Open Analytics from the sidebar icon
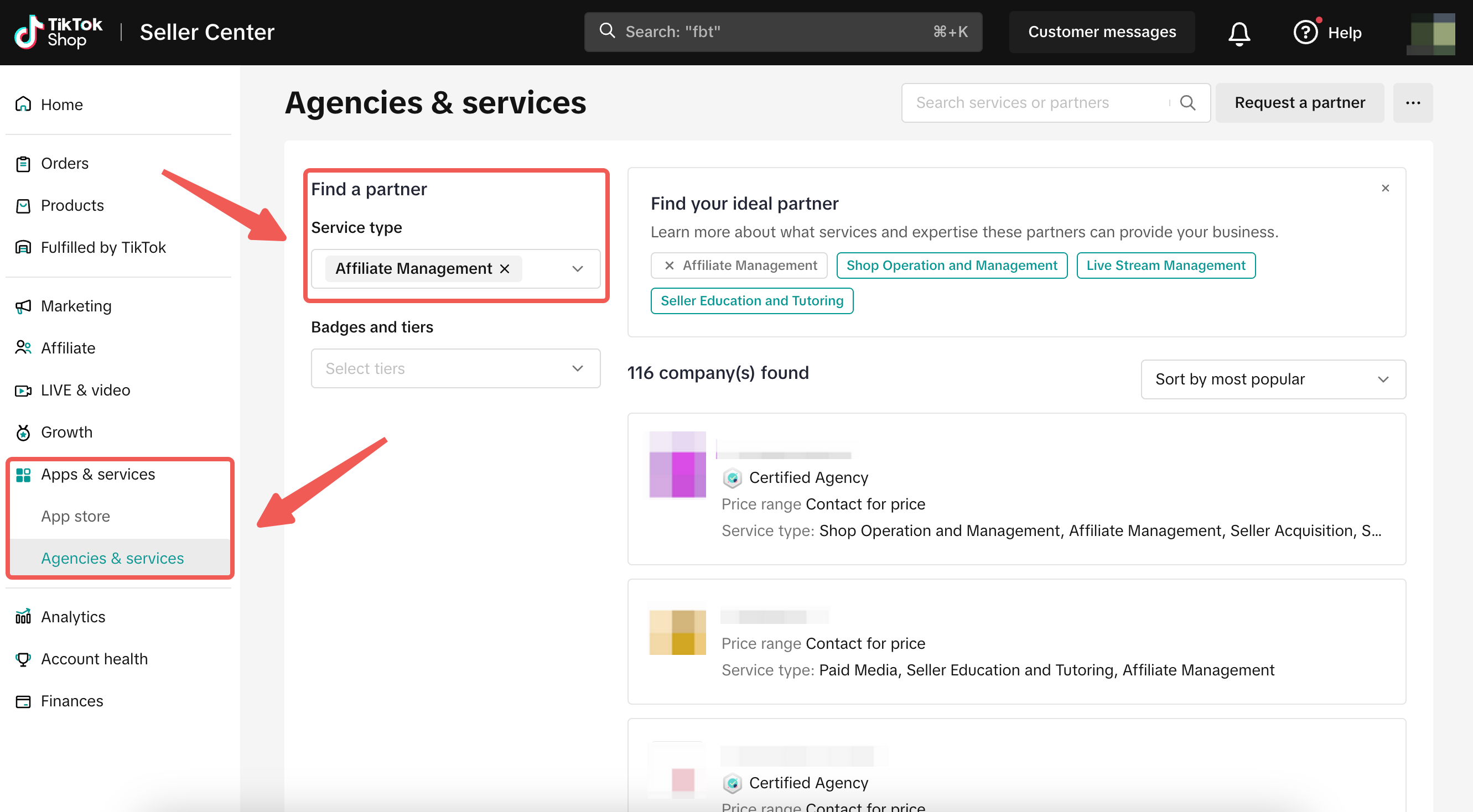The height and width of the screenshot is (812, 1473). pos(23,617)
